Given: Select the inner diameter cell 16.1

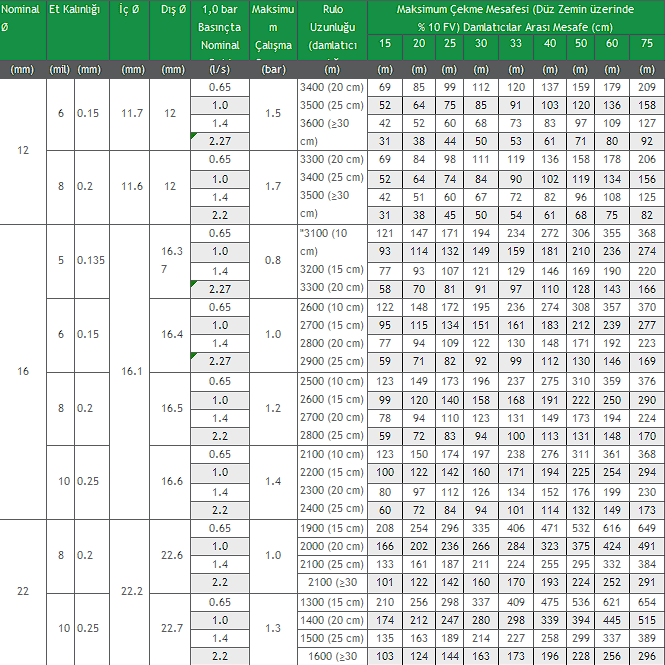Looking at the screenshot, I should [x=131, y=371].
